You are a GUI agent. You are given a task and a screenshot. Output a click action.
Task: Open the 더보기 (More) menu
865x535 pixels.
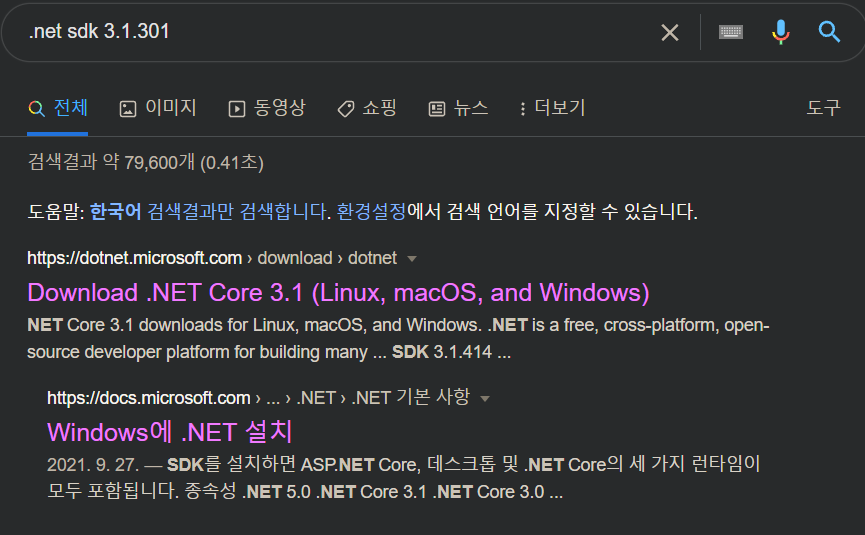(552, 108)
